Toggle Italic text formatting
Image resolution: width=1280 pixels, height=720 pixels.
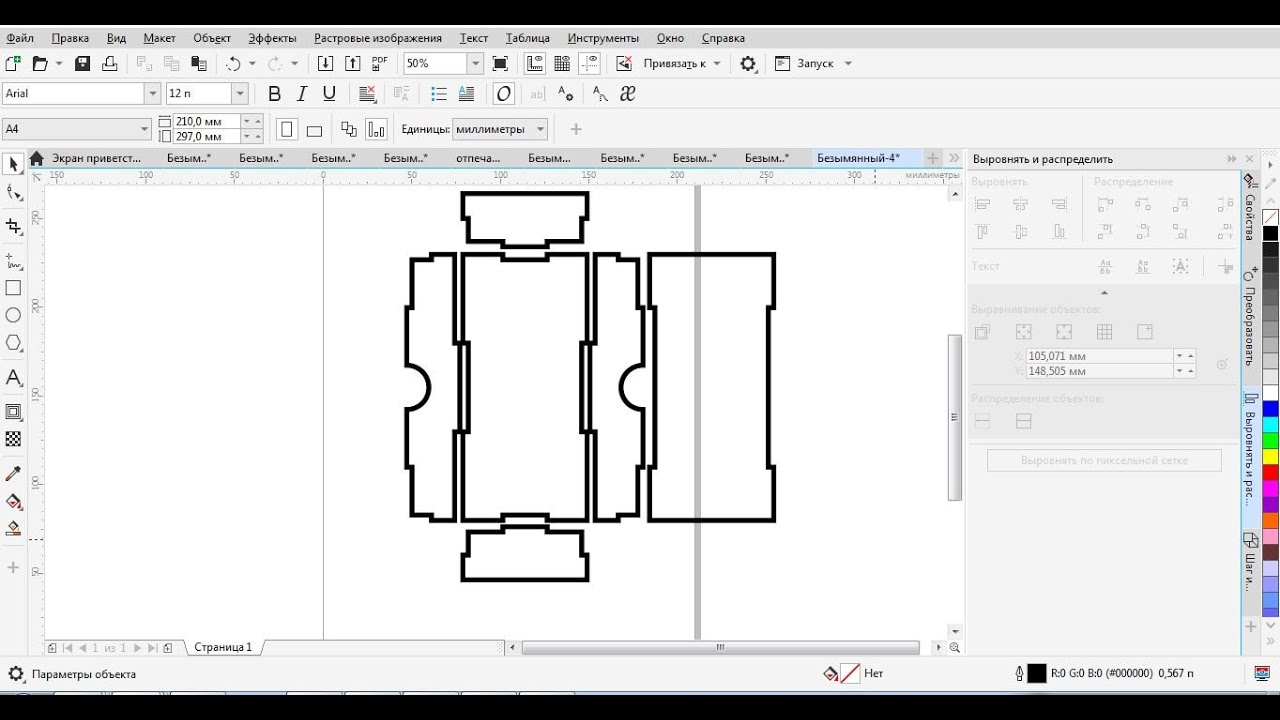click(302, 94)
